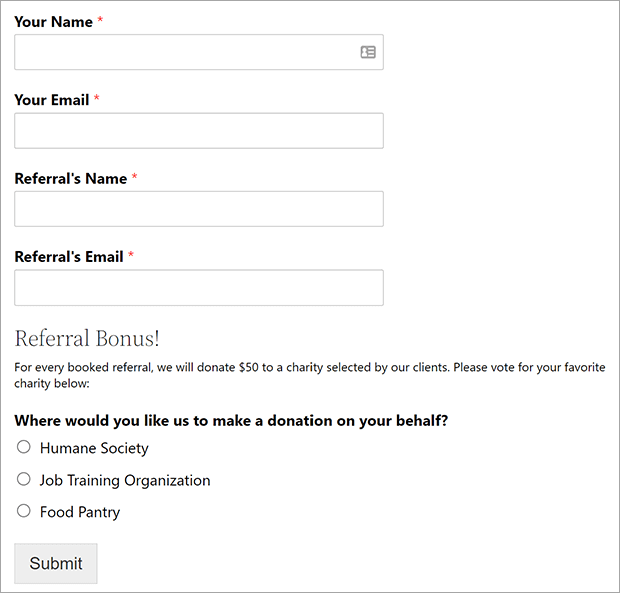This screenshot has width=620, height=593.
Task: Submit the referral form
Action: pos(56,563)
